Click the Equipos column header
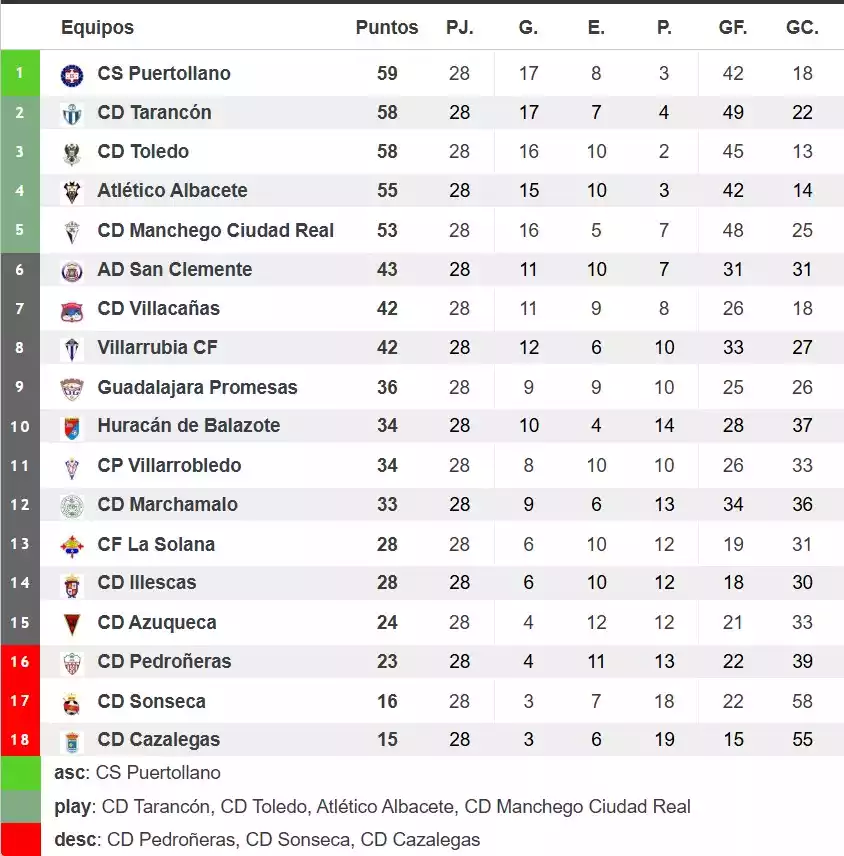The height and width of the screenshot is (856, 844). pyautogui.click(x=97, y=28)
